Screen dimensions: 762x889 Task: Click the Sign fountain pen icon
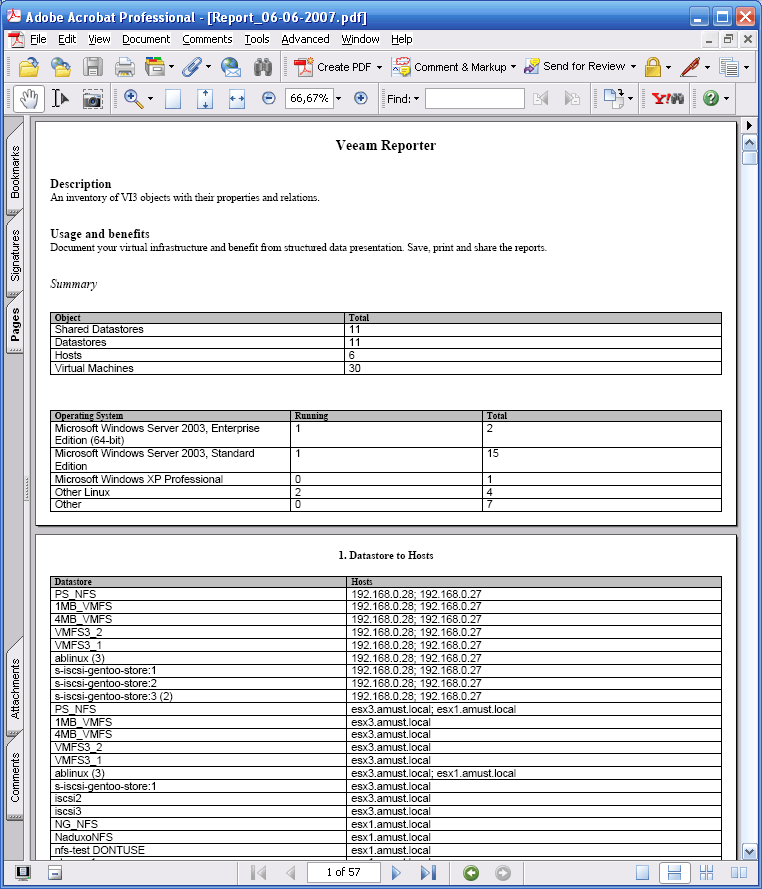[x=690, y=67]
